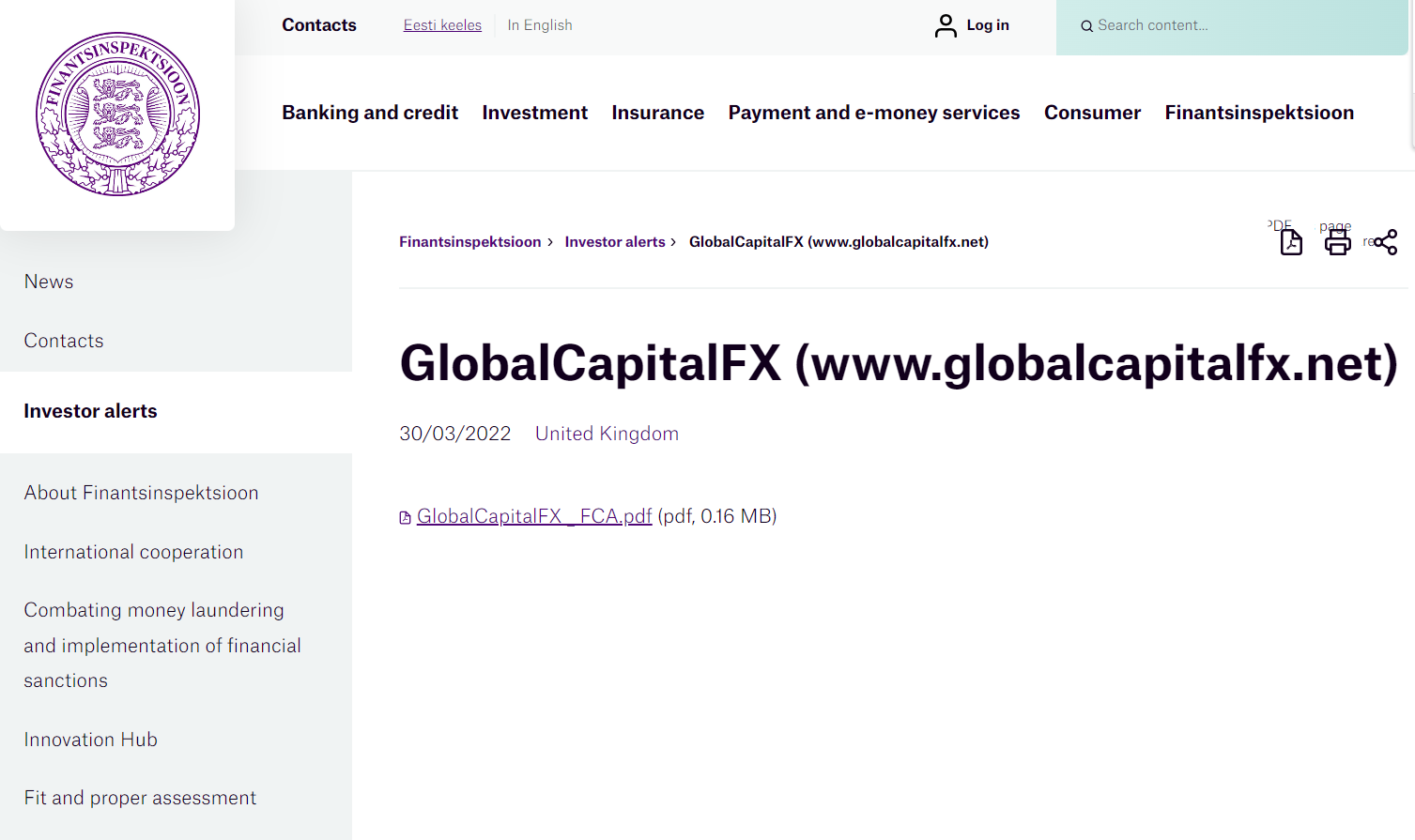
Task: Open News in the sidebar
Action: (49, 282)
